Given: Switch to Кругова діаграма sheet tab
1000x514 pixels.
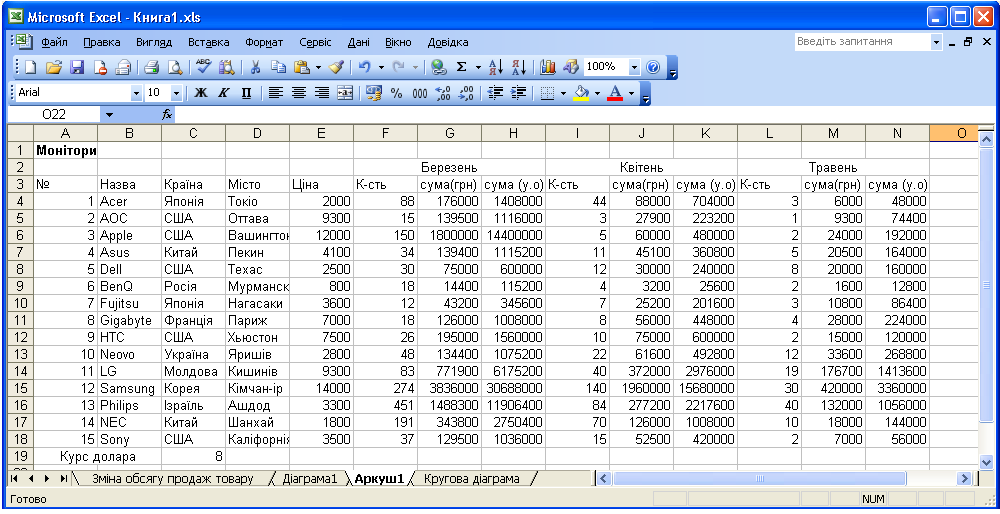Looking at the screenshot, I should coord(471,478).
